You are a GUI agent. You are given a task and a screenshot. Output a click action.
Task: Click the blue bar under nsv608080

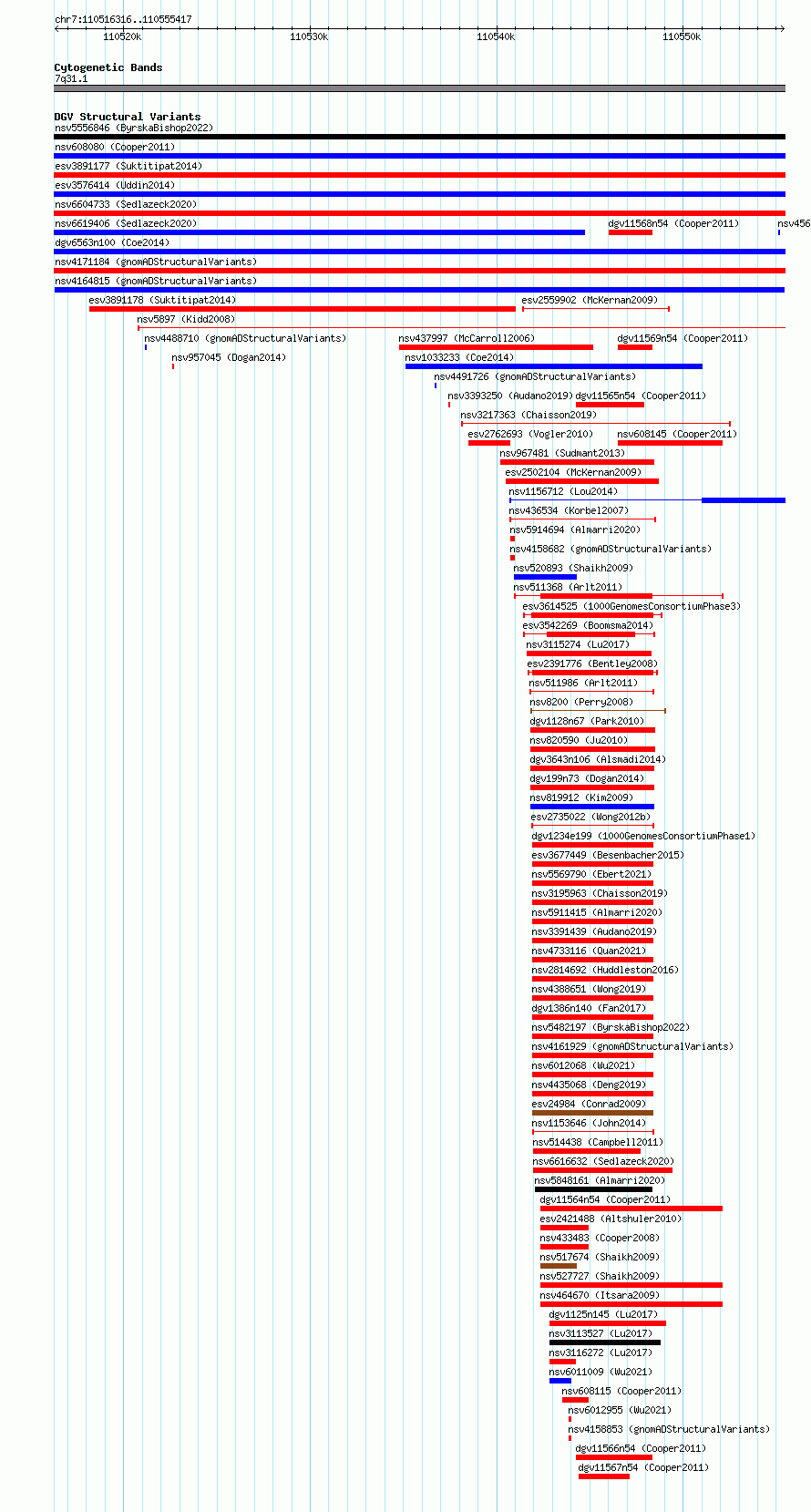pos(419,156)
